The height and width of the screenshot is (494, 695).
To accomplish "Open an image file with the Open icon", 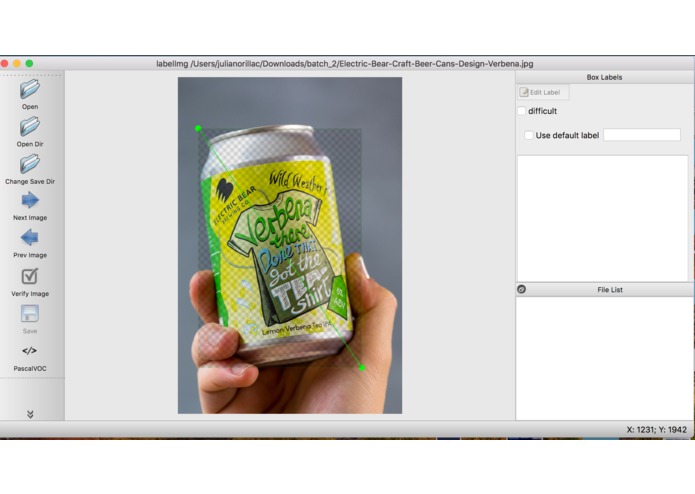I will [x=30, y=89].
